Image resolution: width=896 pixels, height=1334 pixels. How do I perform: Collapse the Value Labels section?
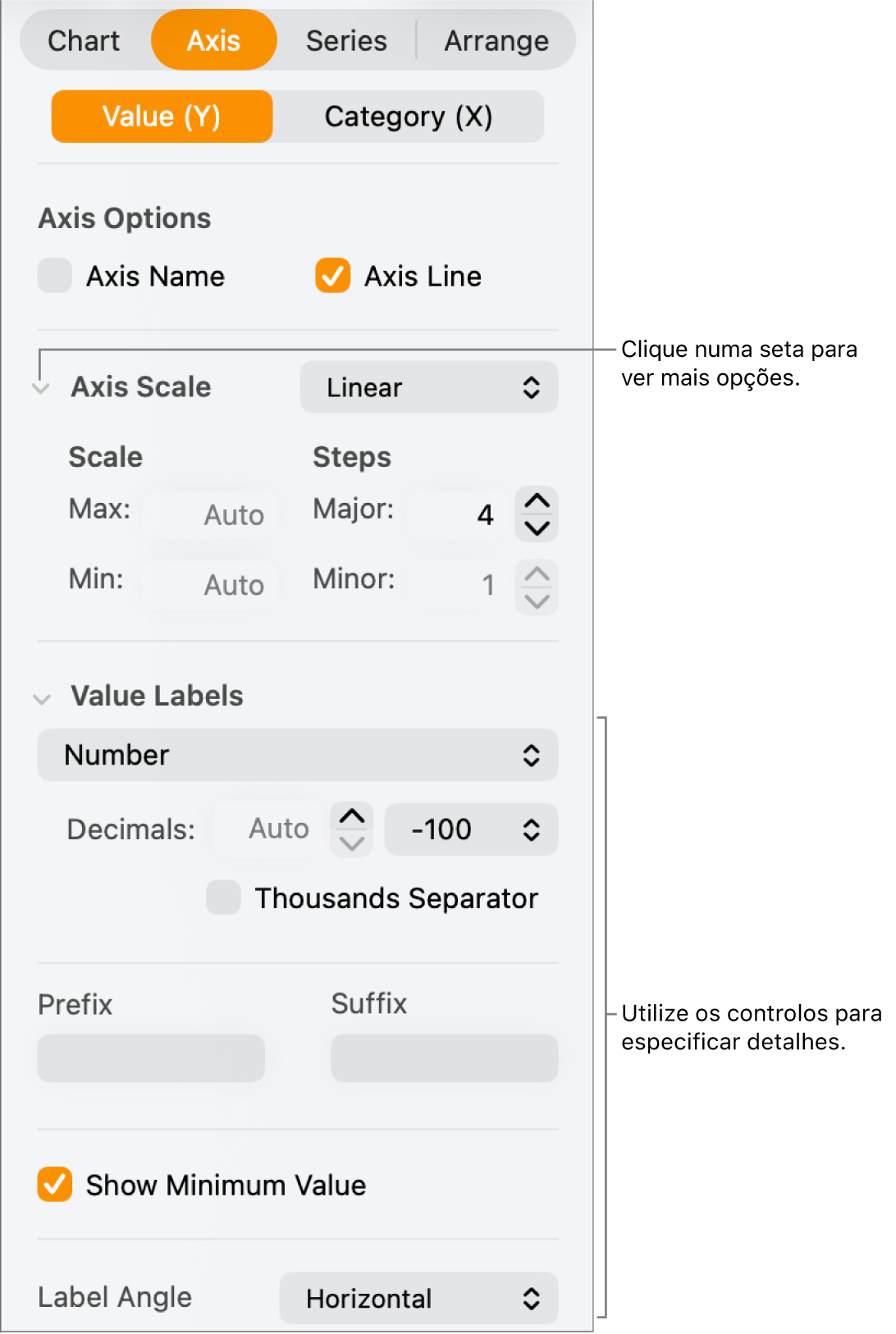41,698
